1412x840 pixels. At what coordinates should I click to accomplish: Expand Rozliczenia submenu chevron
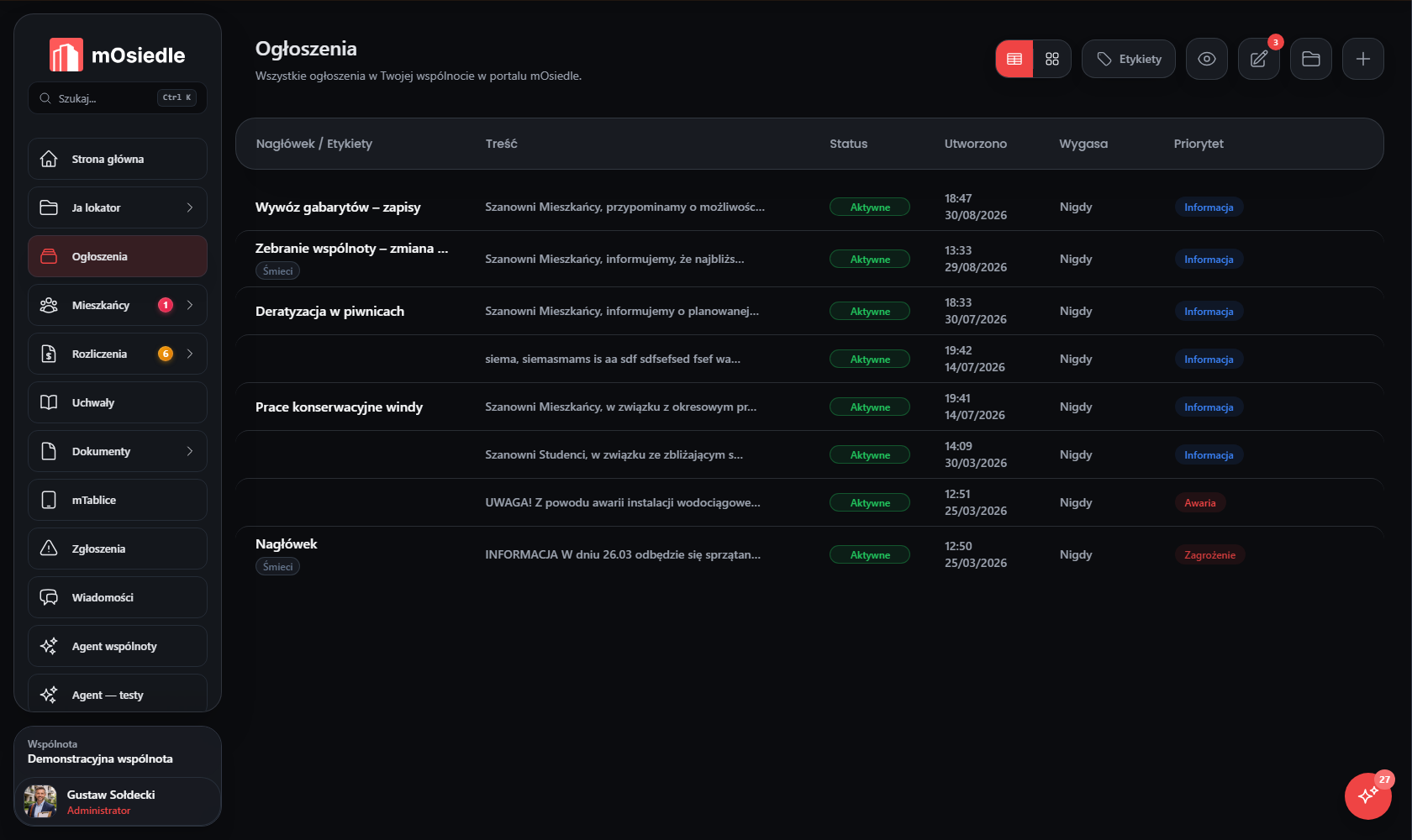(190, 354)
